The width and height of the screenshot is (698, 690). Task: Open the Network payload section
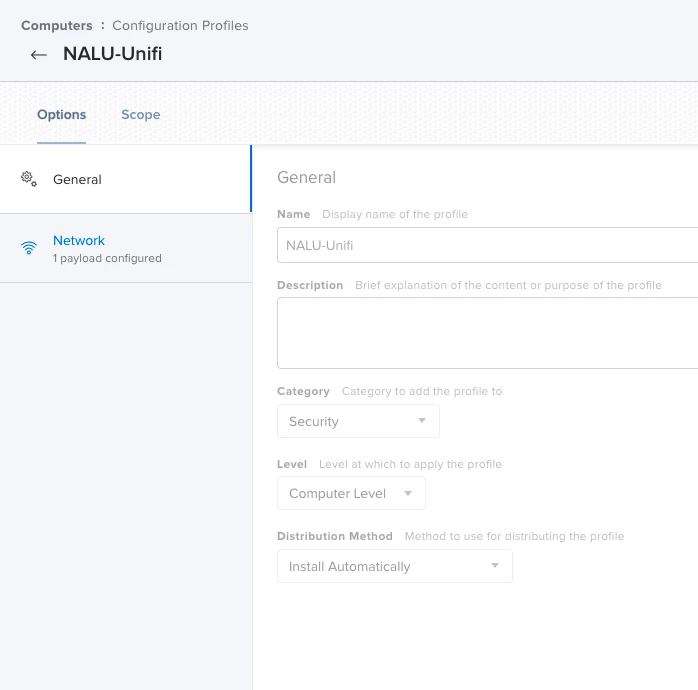(126, 248)
